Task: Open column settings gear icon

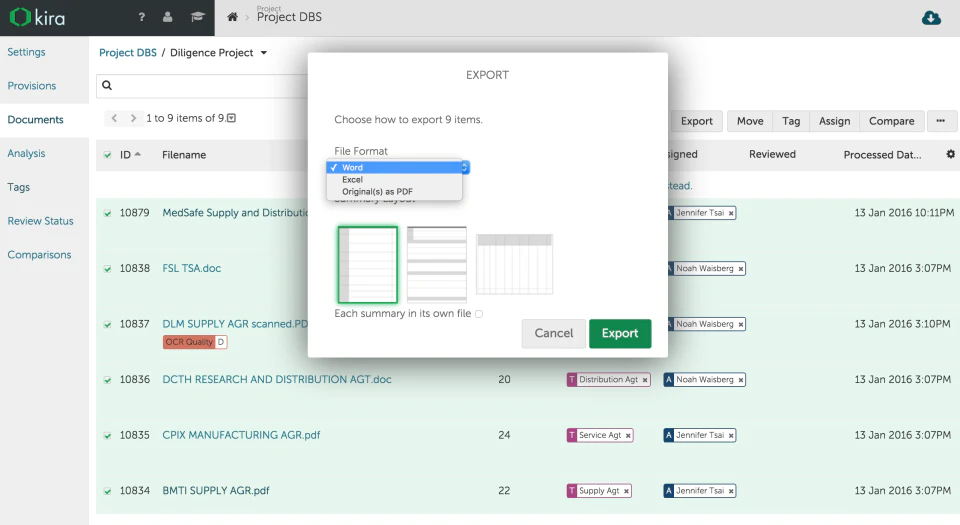Action: click(950, 154)
